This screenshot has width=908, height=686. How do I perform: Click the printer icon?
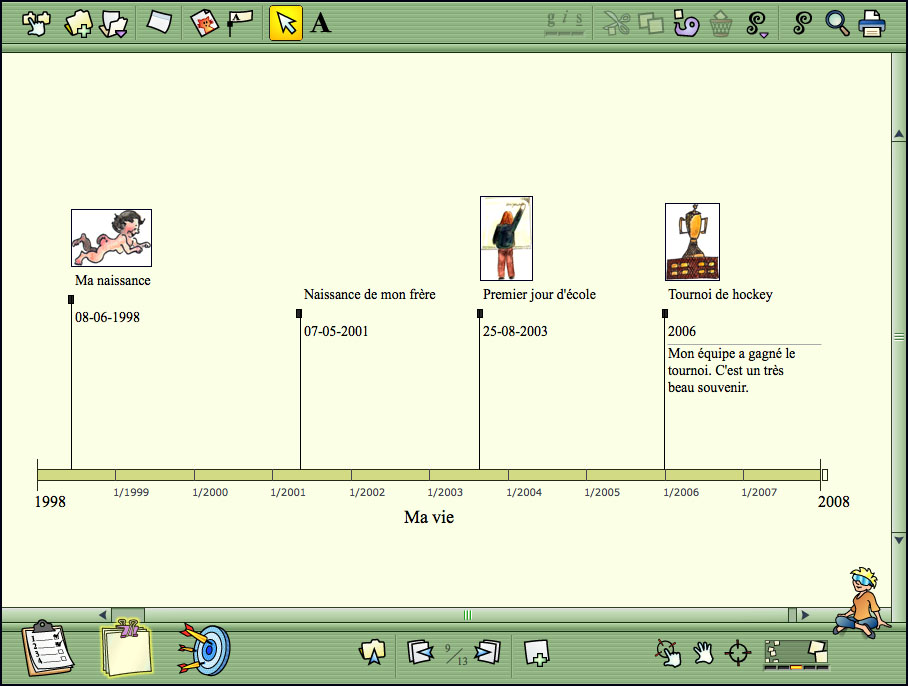click(x=872, y=24)
